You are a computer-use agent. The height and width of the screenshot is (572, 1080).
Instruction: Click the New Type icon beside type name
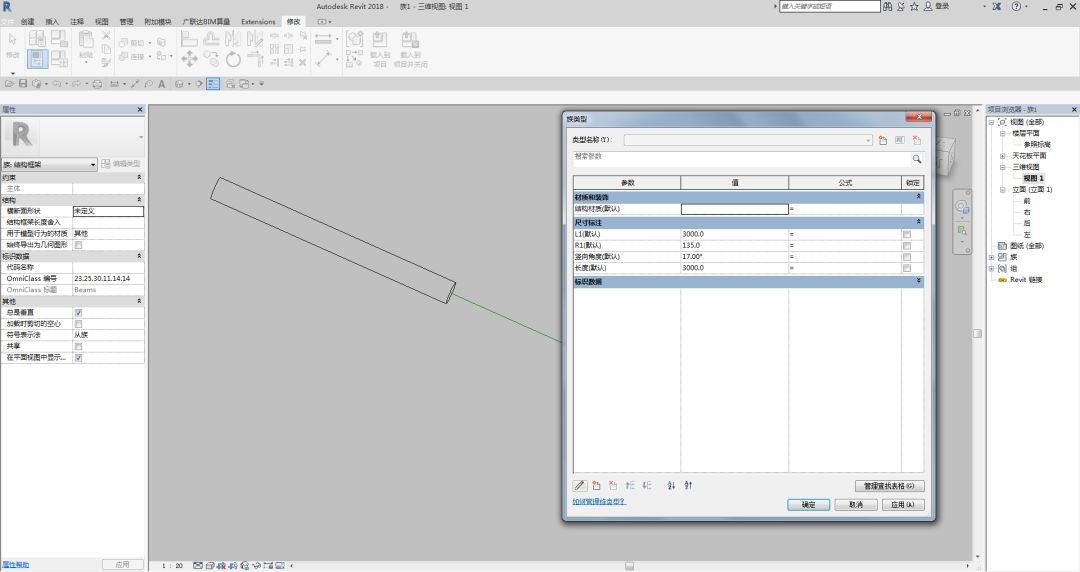[x=883, y=140]
